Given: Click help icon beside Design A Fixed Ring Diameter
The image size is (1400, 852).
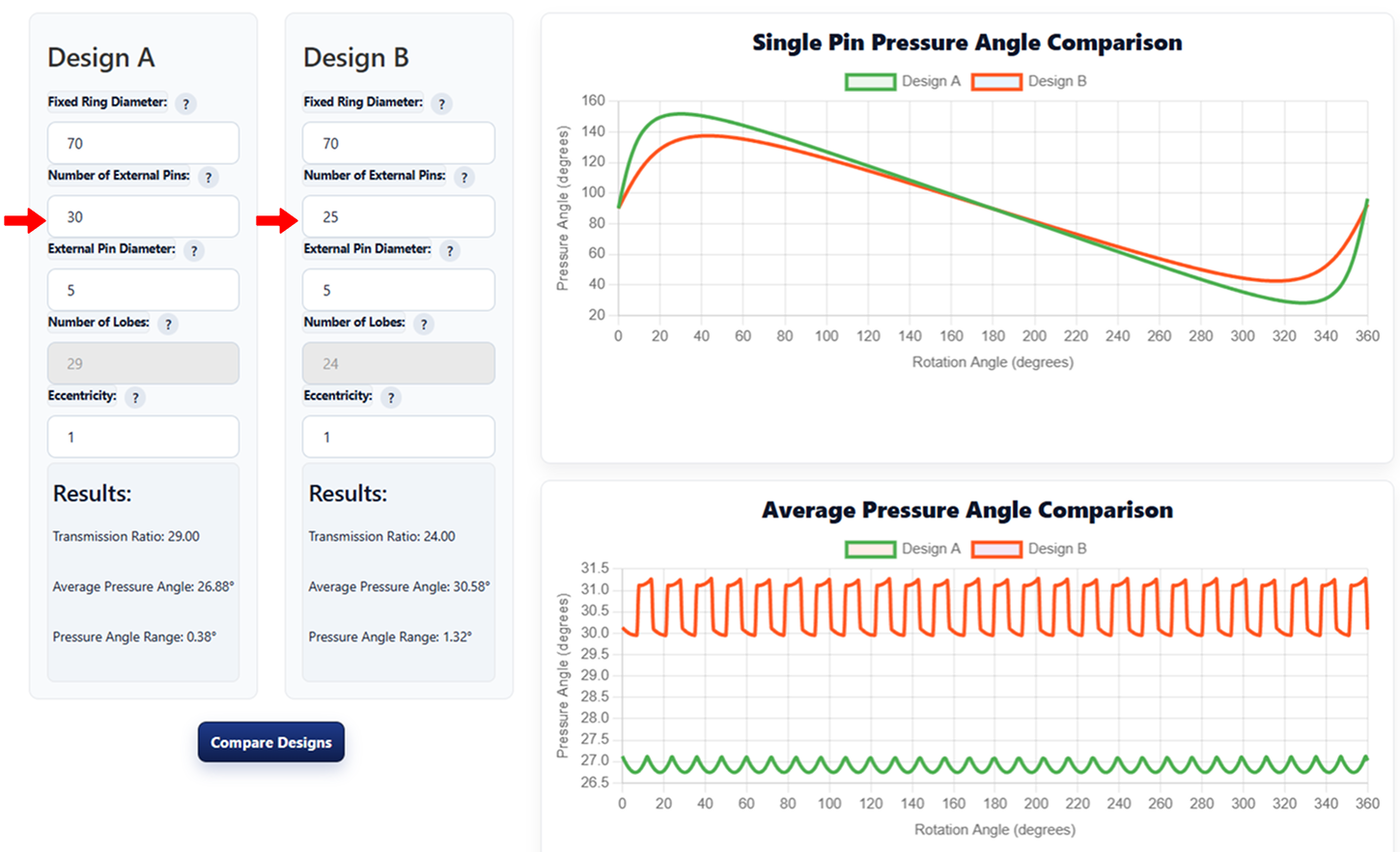Looking at the screenshot, I should 185,104.
